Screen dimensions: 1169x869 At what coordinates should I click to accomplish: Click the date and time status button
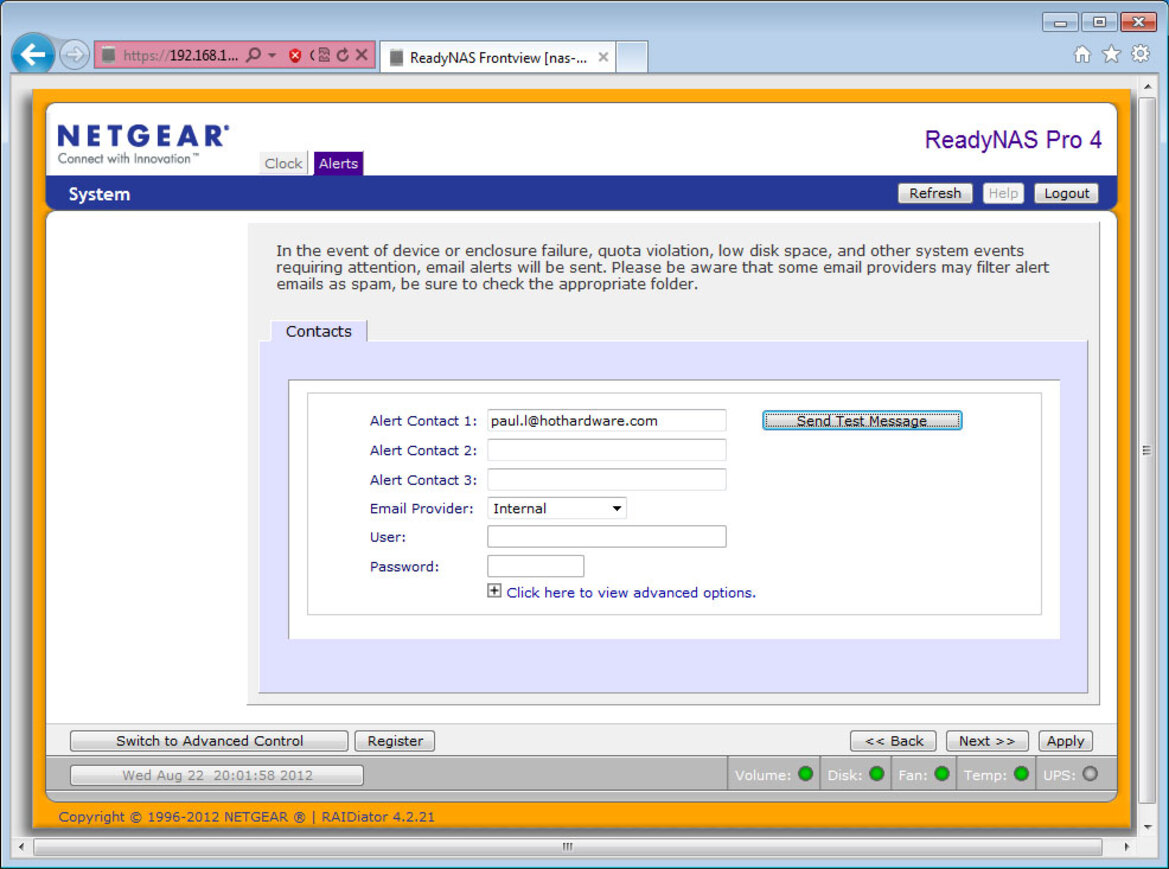click(x=217, y=775)
